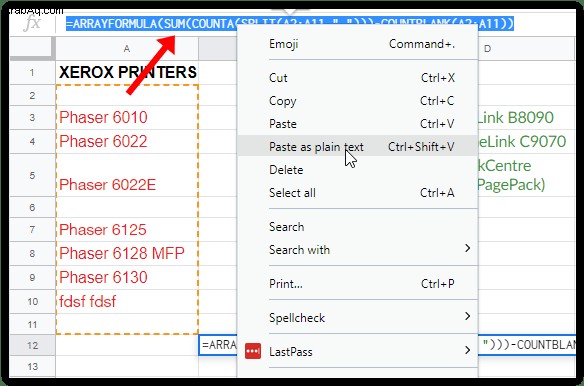Click the select-all corner box

[x=32, y=48]
